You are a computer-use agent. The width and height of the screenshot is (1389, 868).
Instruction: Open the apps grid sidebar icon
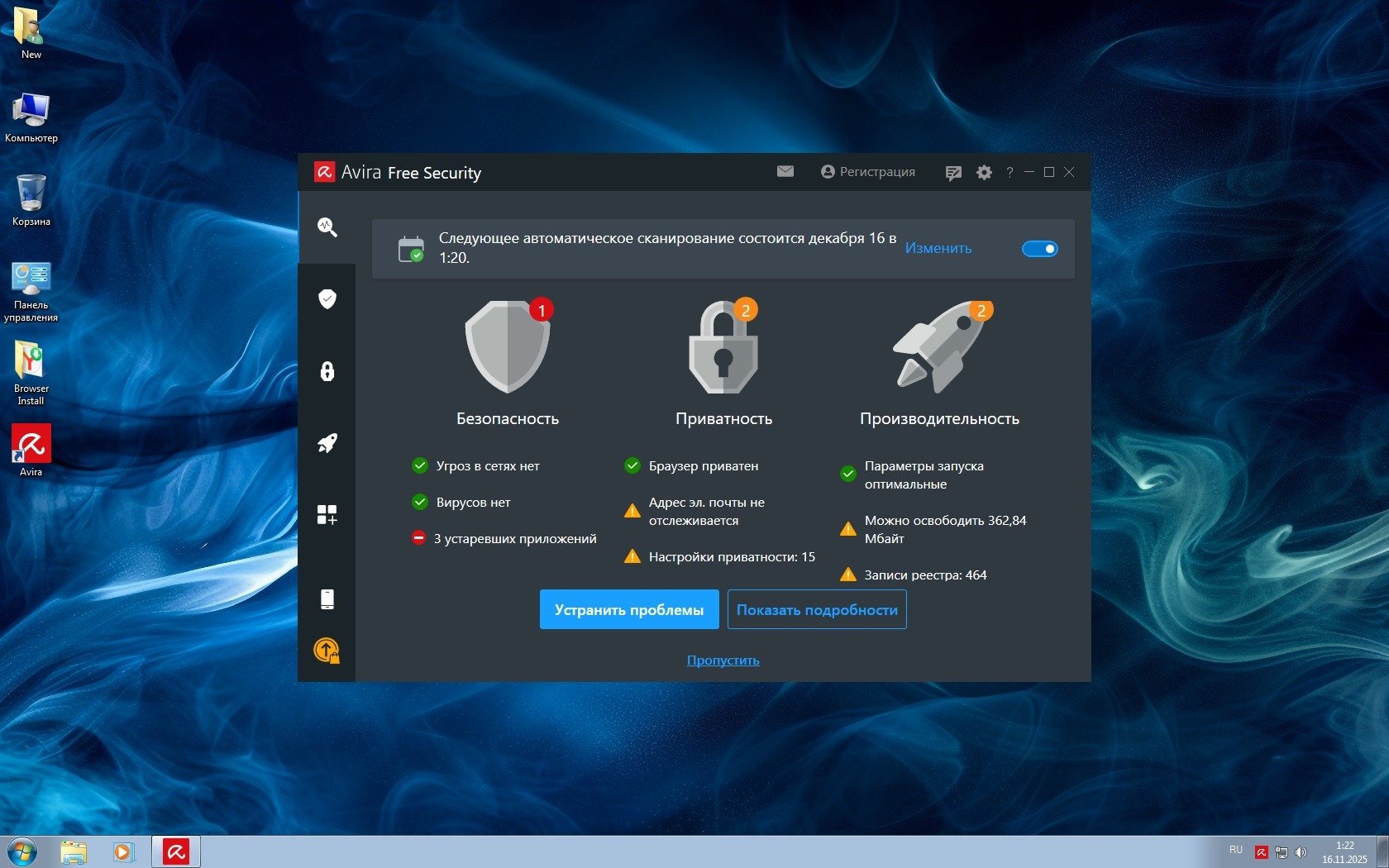pos(327,515)
